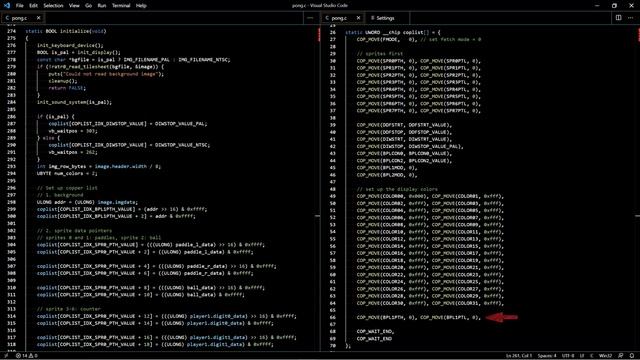Close the pong.c tab in right editor
Screen dimensions: 640x360
click(358, 18)
